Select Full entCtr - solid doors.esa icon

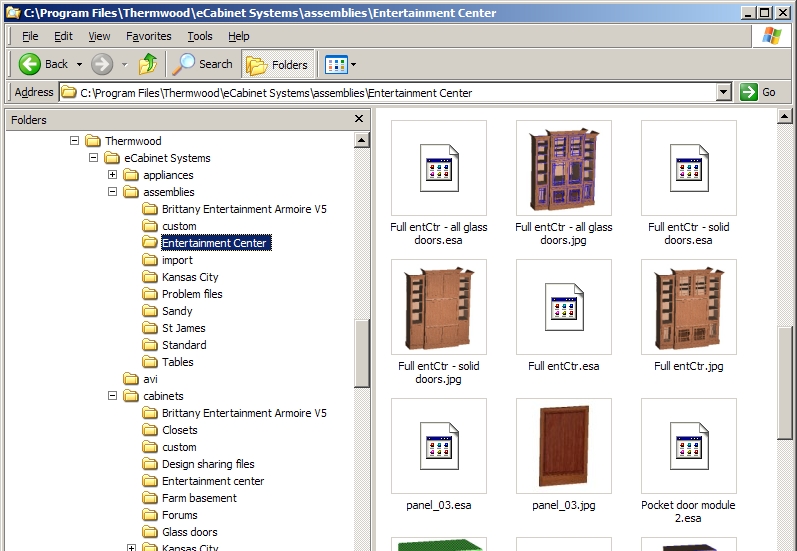click(689, 168)
